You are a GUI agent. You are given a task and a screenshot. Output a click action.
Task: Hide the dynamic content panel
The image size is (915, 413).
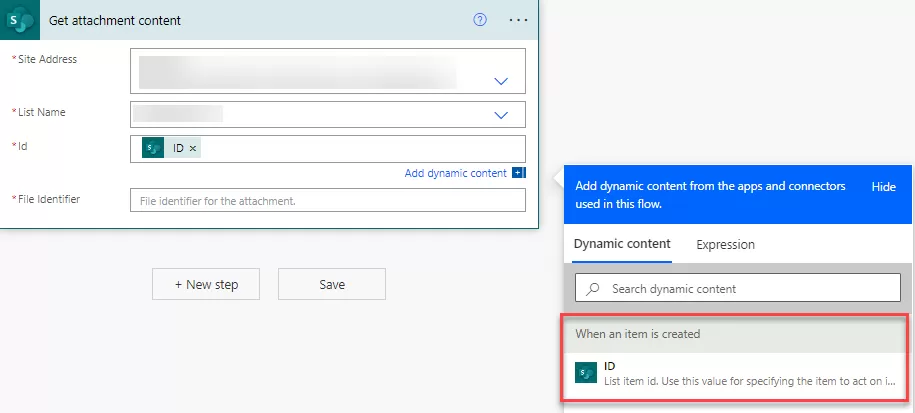(x=883, y=187)
